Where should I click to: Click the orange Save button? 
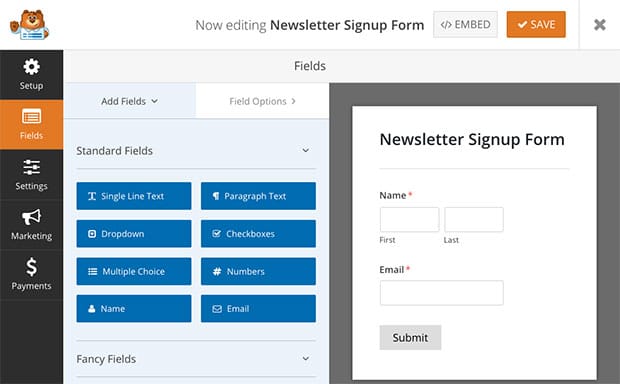pos(536,25)
